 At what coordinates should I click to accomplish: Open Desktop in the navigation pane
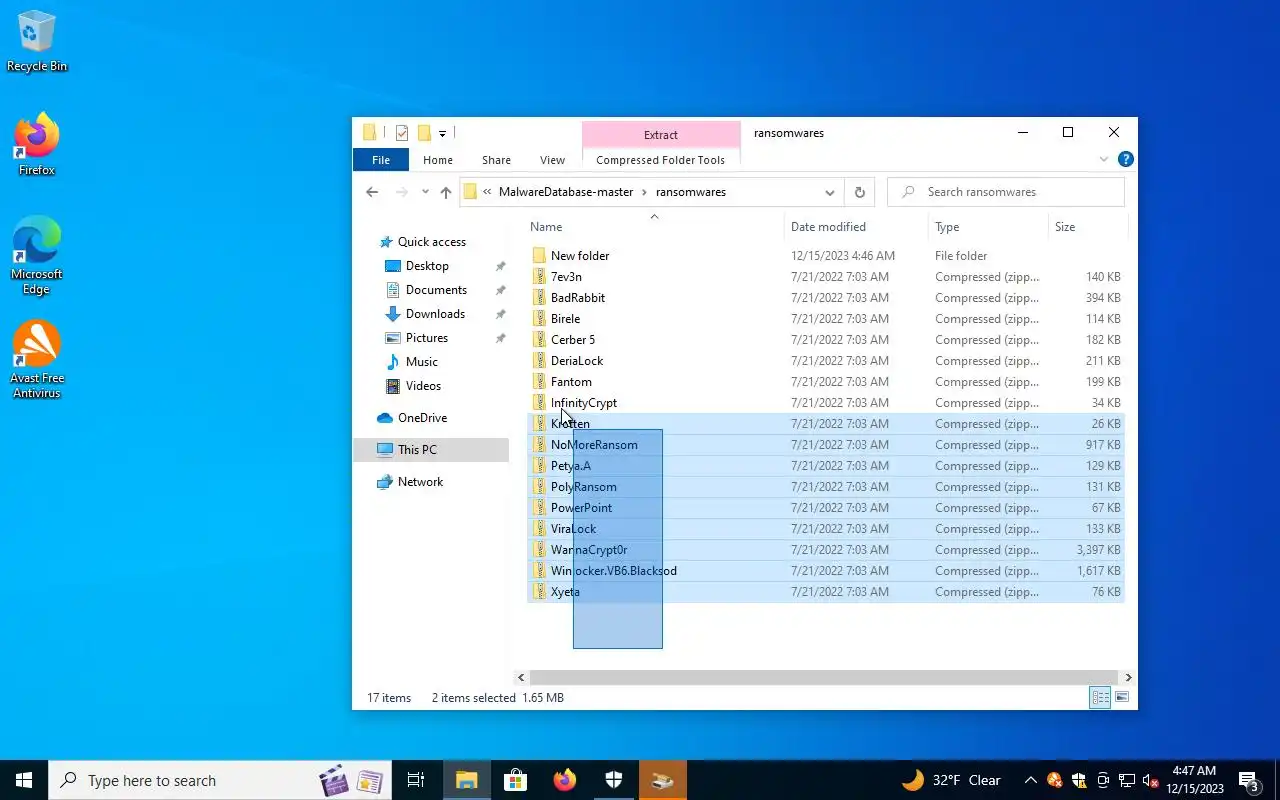pos(427,266)
